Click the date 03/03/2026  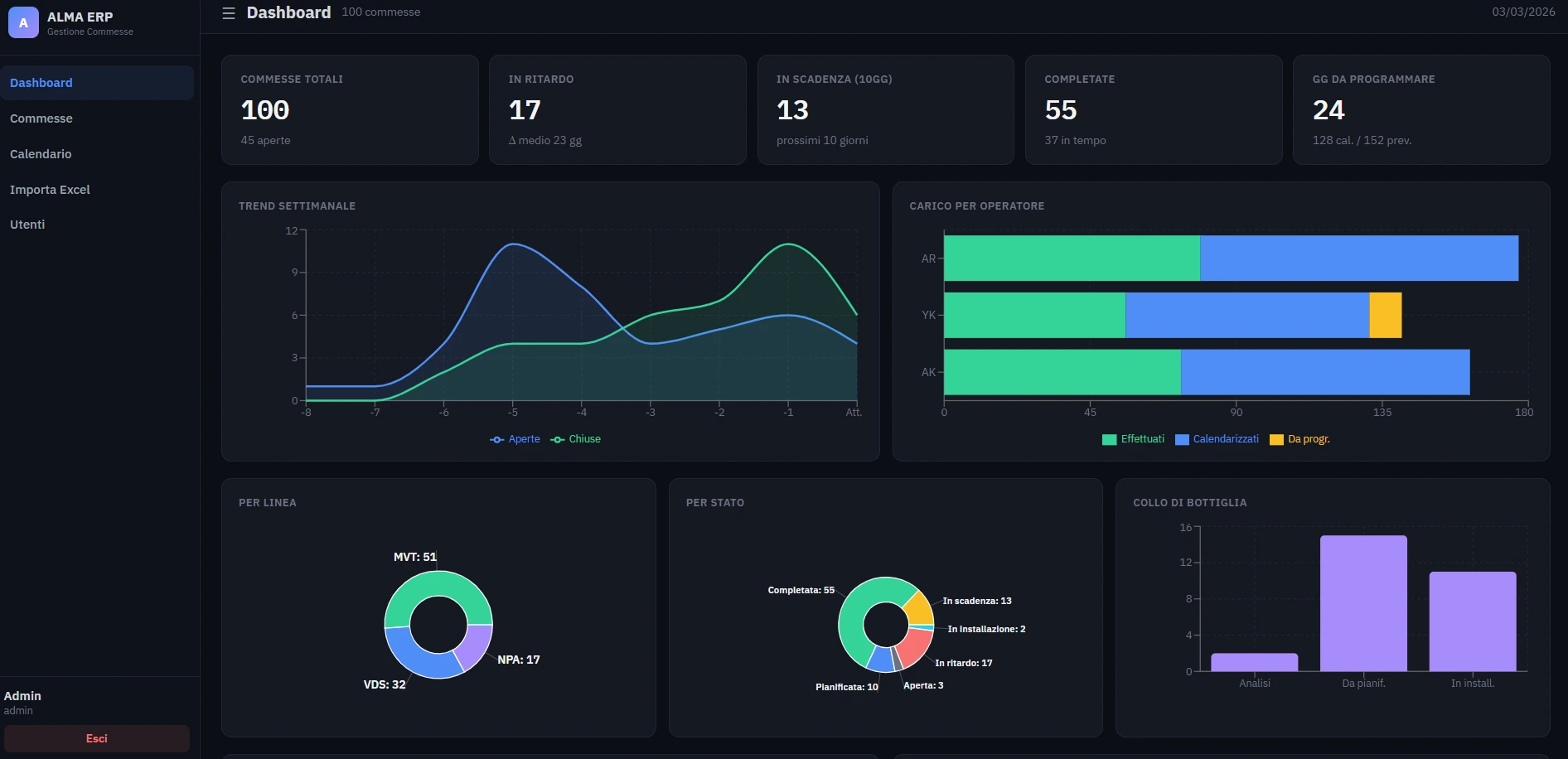[x=1523, y=12]
